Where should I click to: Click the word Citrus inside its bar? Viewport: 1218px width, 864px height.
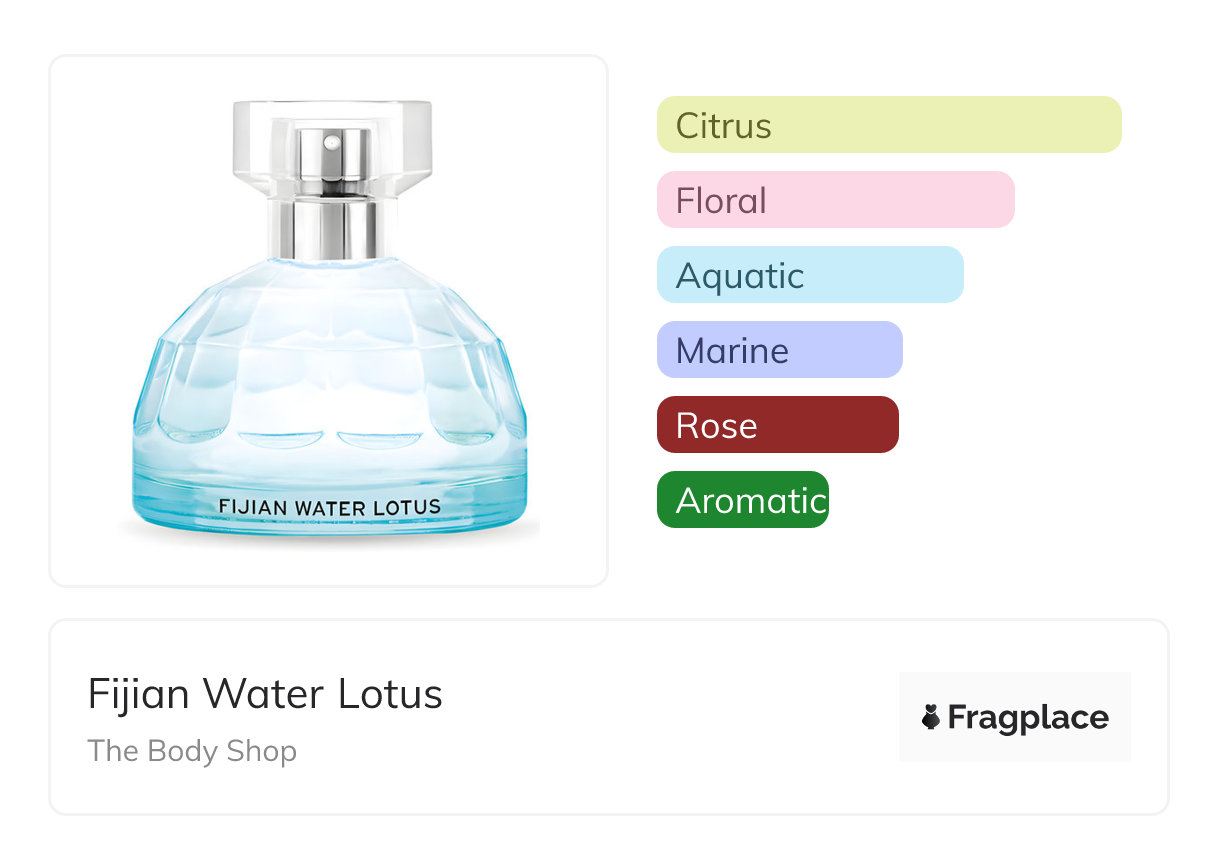[723, 126]
